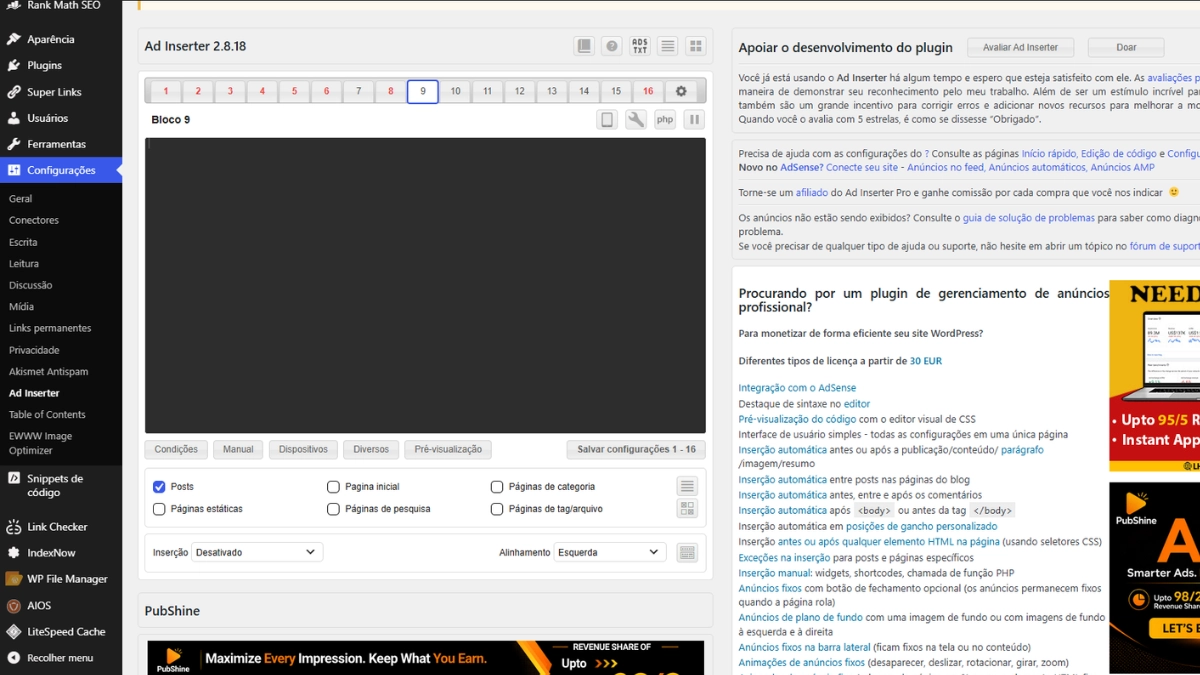This screenshot has width=1200, height=675.
Task: Open Ferramentas in the sidebar
Action: (x=56, y=144)
